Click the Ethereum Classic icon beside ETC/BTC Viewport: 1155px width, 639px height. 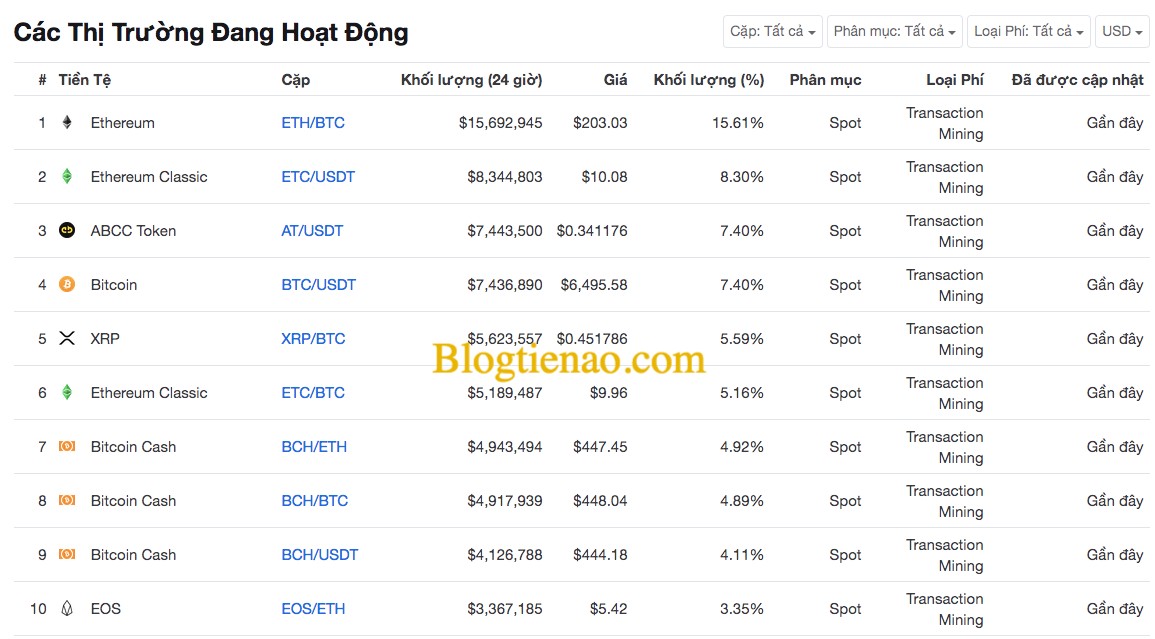click(x=67, y=392)
